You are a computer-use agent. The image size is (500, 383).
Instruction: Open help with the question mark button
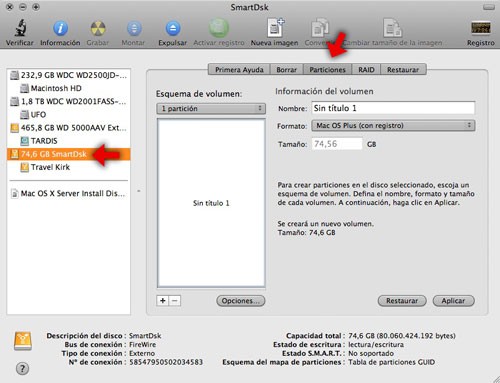[x=22, y=369]
